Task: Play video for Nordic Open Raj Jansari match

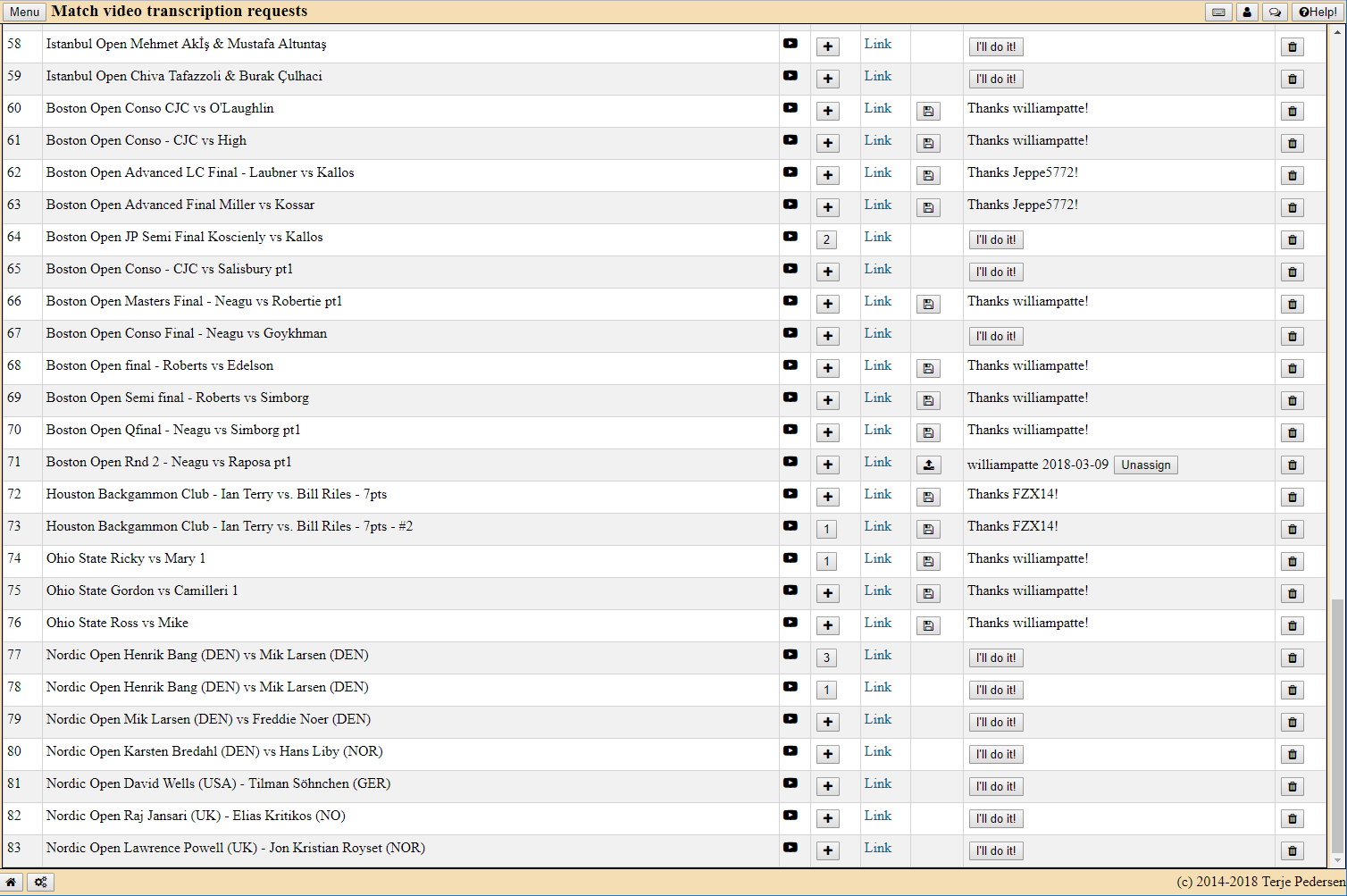Action: (791, 816)
